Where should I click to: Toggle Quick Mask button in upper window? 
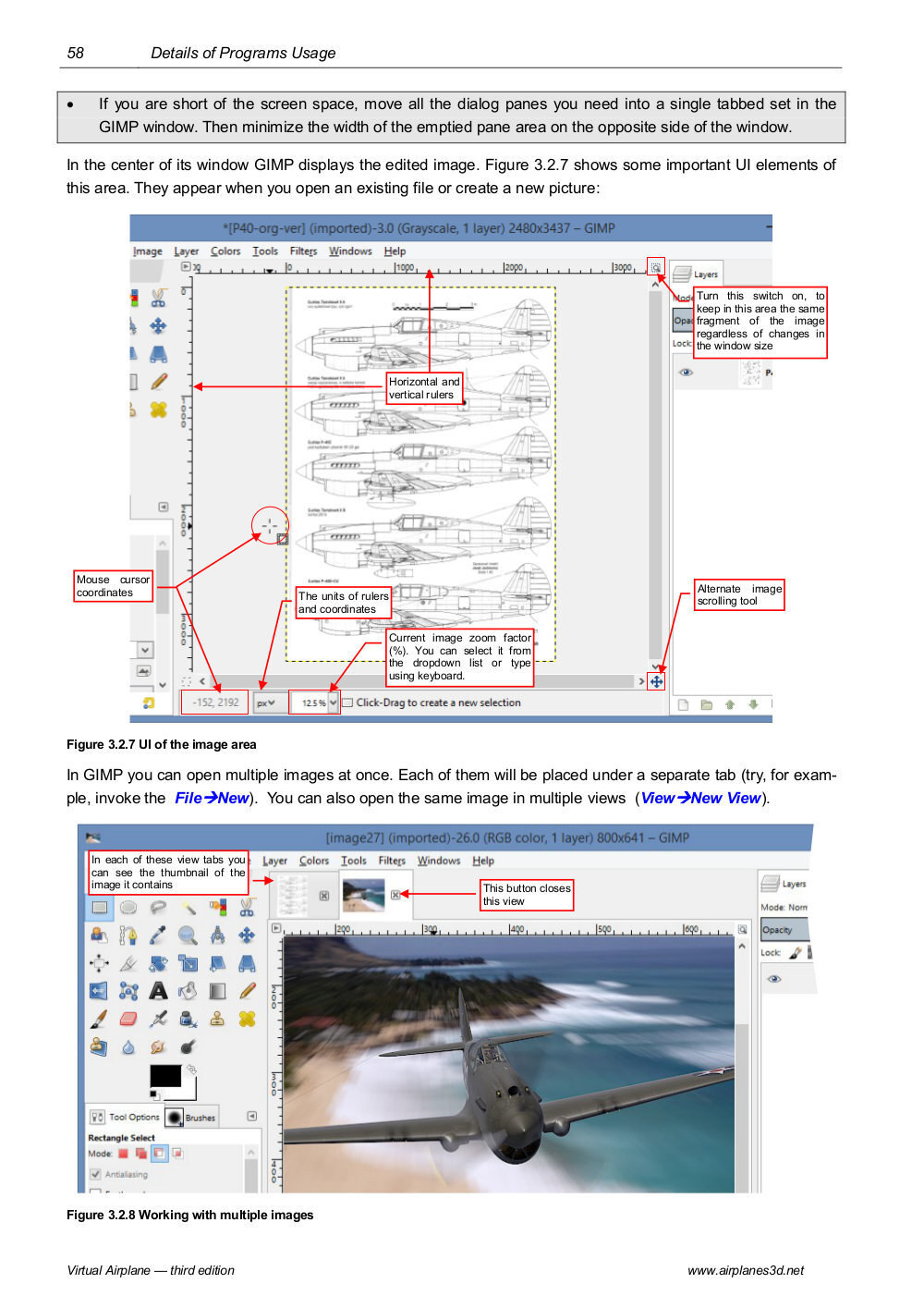tap(186, 681)
